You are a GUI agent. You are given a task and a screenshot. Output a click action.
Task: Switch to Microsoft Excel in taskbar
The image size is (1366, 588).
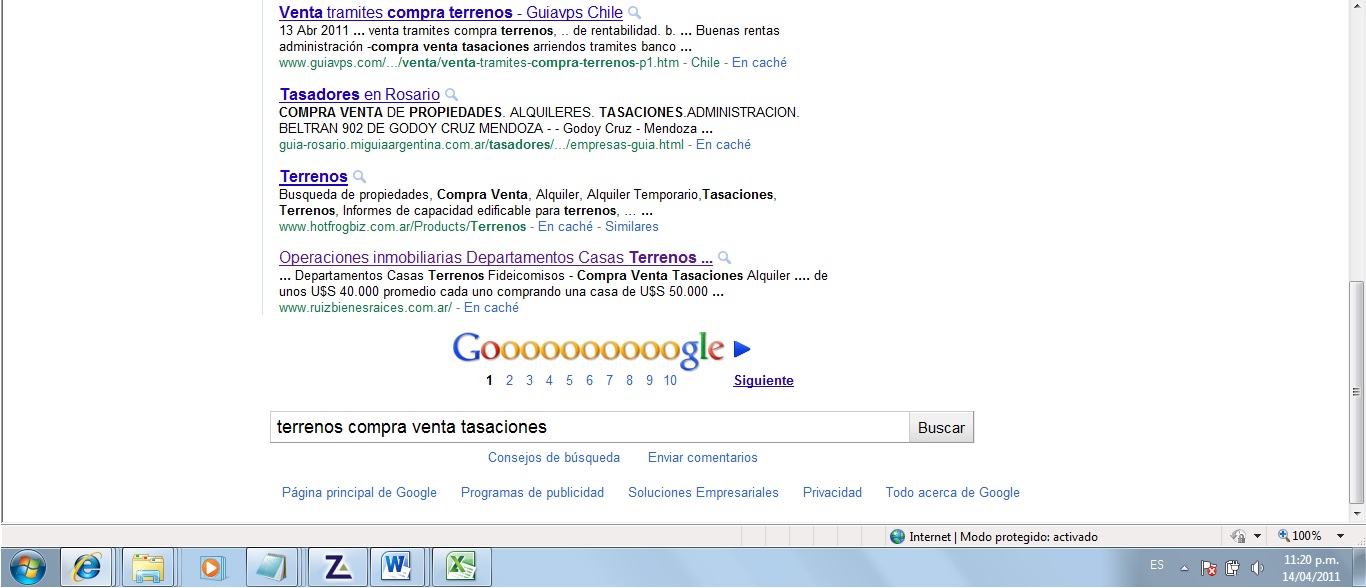(459, 567)
